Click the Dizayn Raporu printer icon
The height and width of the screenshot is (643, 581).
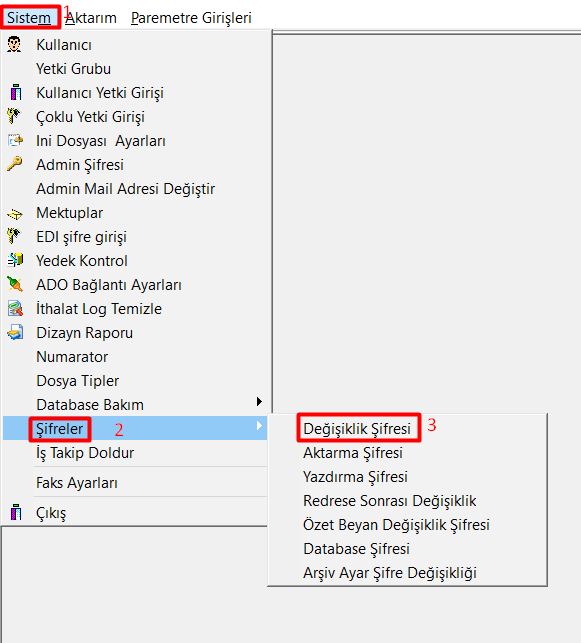pyautogui.click(x=15, y=333)
